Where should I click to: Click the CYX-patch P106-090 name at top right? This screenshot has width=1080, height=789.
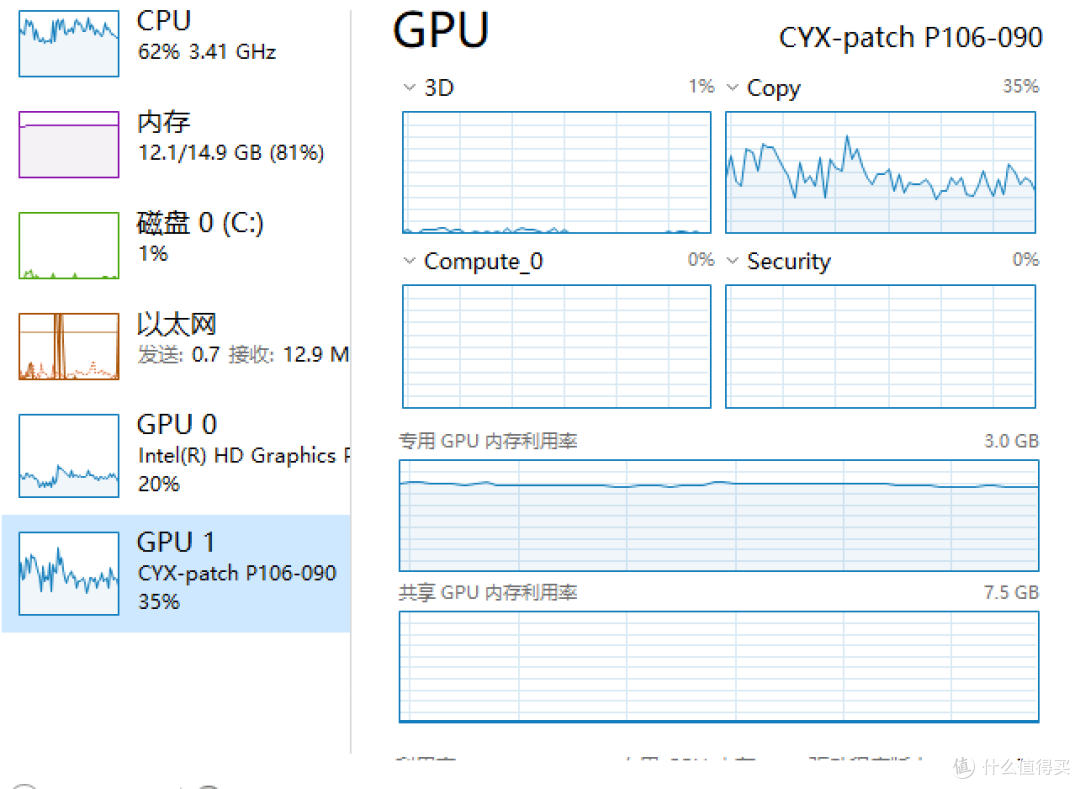tap(910, 38)
